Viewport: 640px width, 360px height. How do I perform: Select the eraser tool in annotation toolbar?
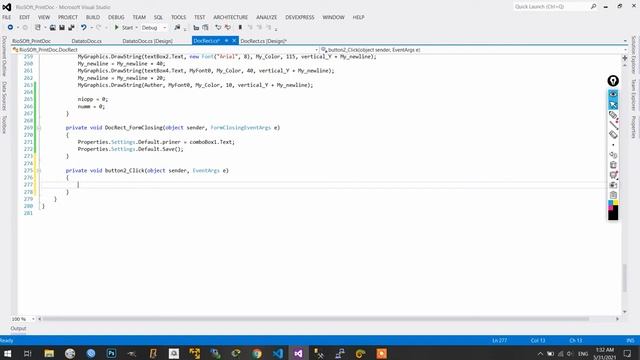[613, 135]
